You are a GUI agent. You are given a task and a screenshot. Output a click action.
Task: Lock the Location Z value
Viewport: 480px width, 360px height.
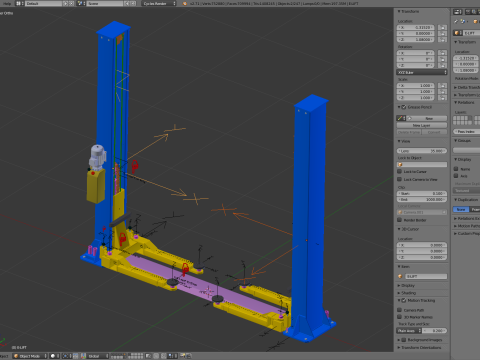(442, 39)
